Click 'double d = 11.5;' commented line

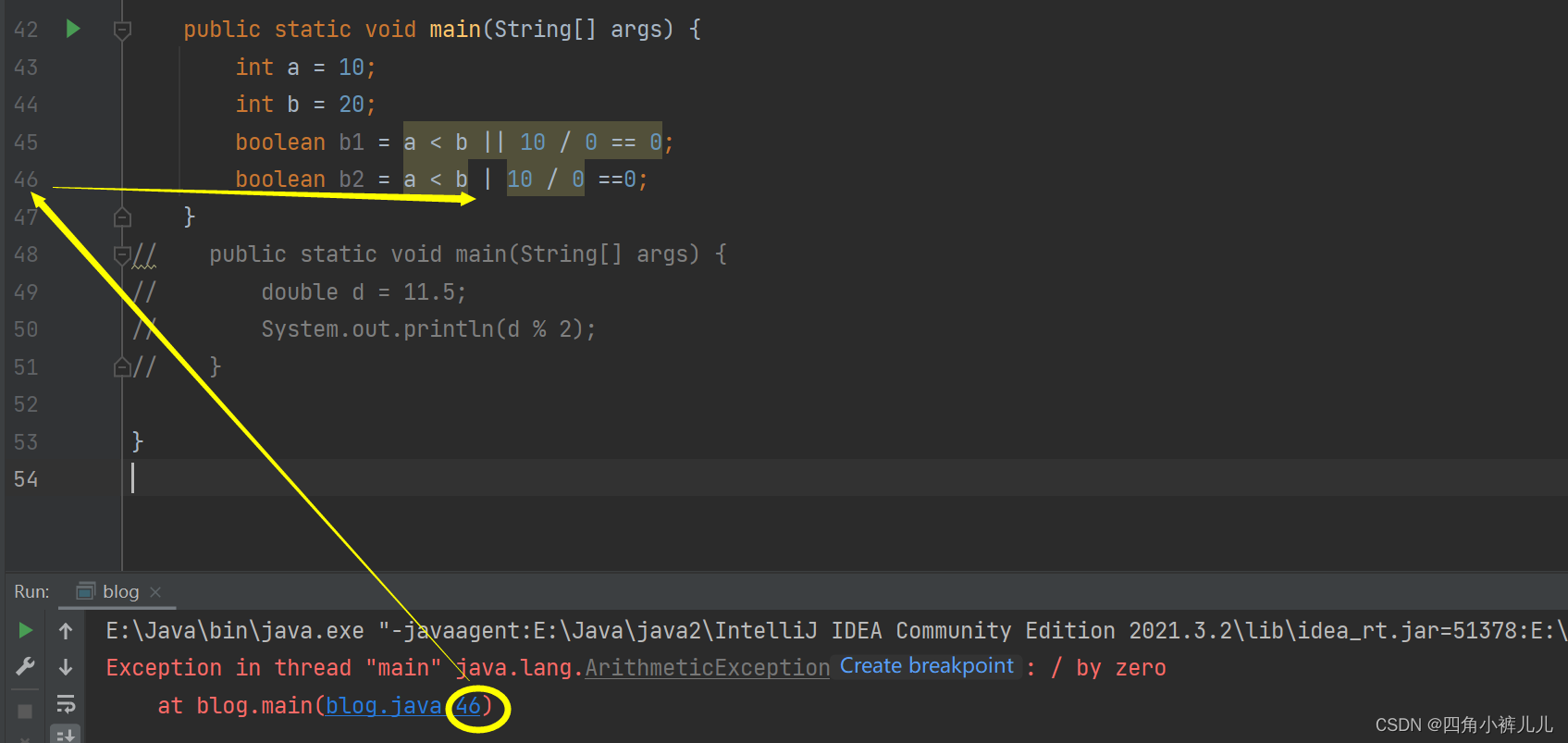(x=364, y=292)
